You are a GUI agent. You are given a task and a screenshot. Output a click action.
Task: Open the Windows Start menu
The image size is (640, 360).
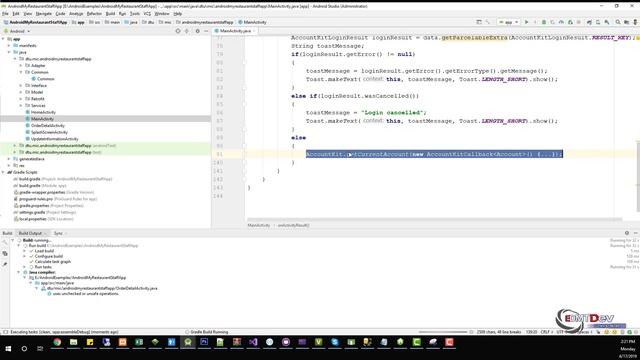point(8,349)
